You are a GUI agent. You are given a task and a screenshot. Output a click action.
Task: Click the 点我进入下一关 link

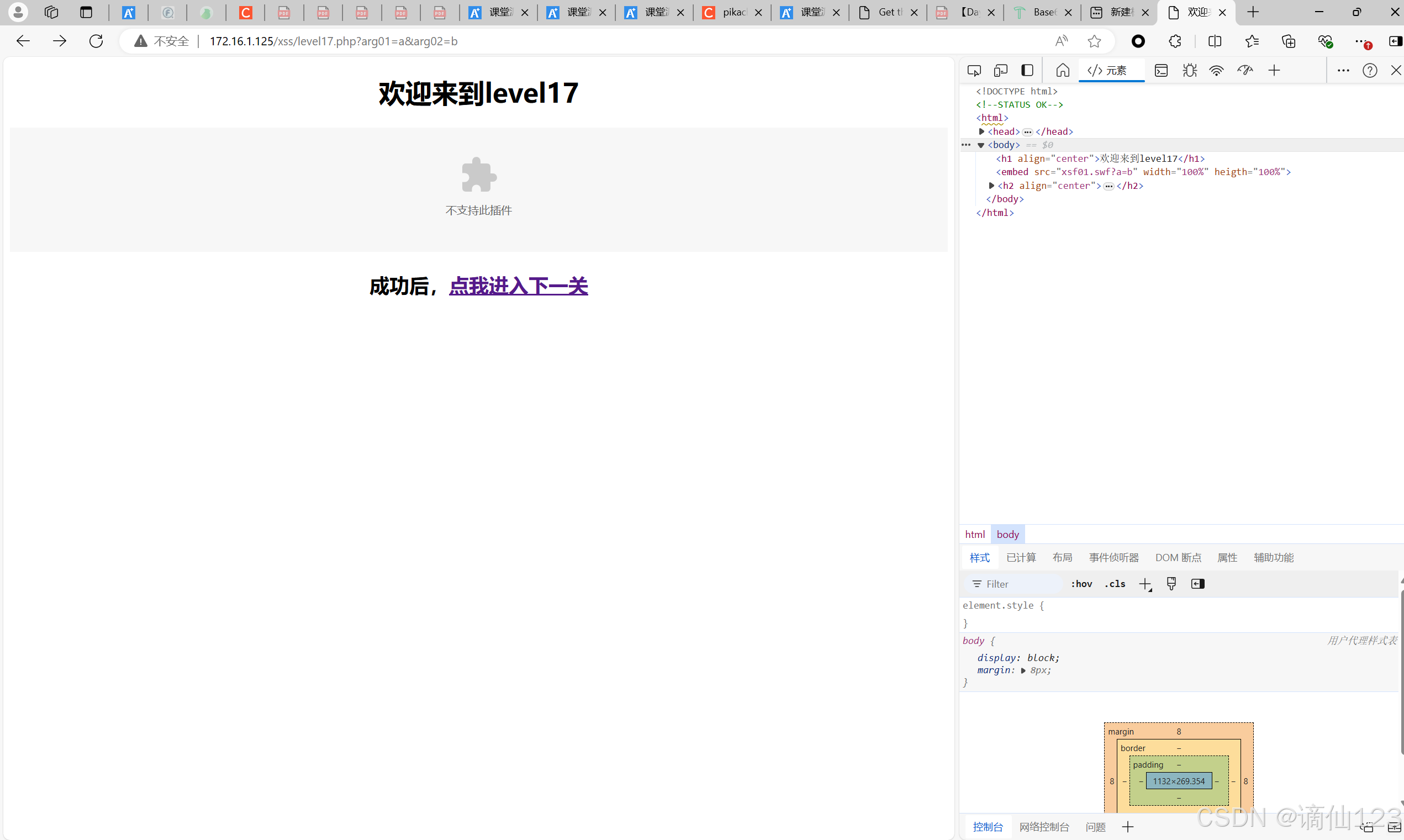(518, 287)
